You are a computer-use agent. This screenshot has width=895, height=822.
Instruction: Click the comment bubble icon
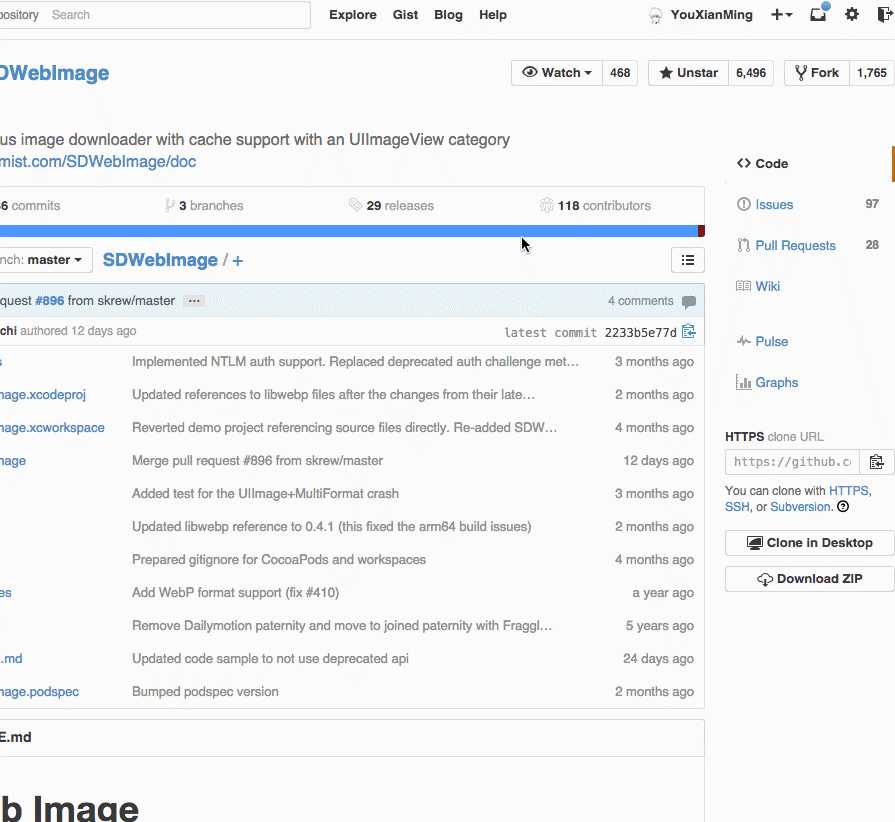(689, 301)
